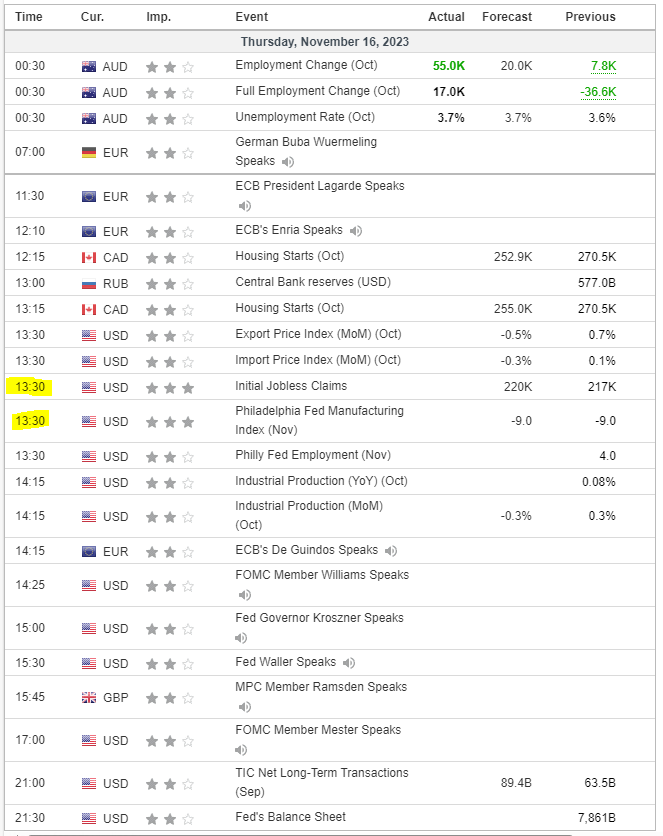Click the speaker icon next to ECB's Enria Speaks
The image size is (663, 836).
coord(356,231)
